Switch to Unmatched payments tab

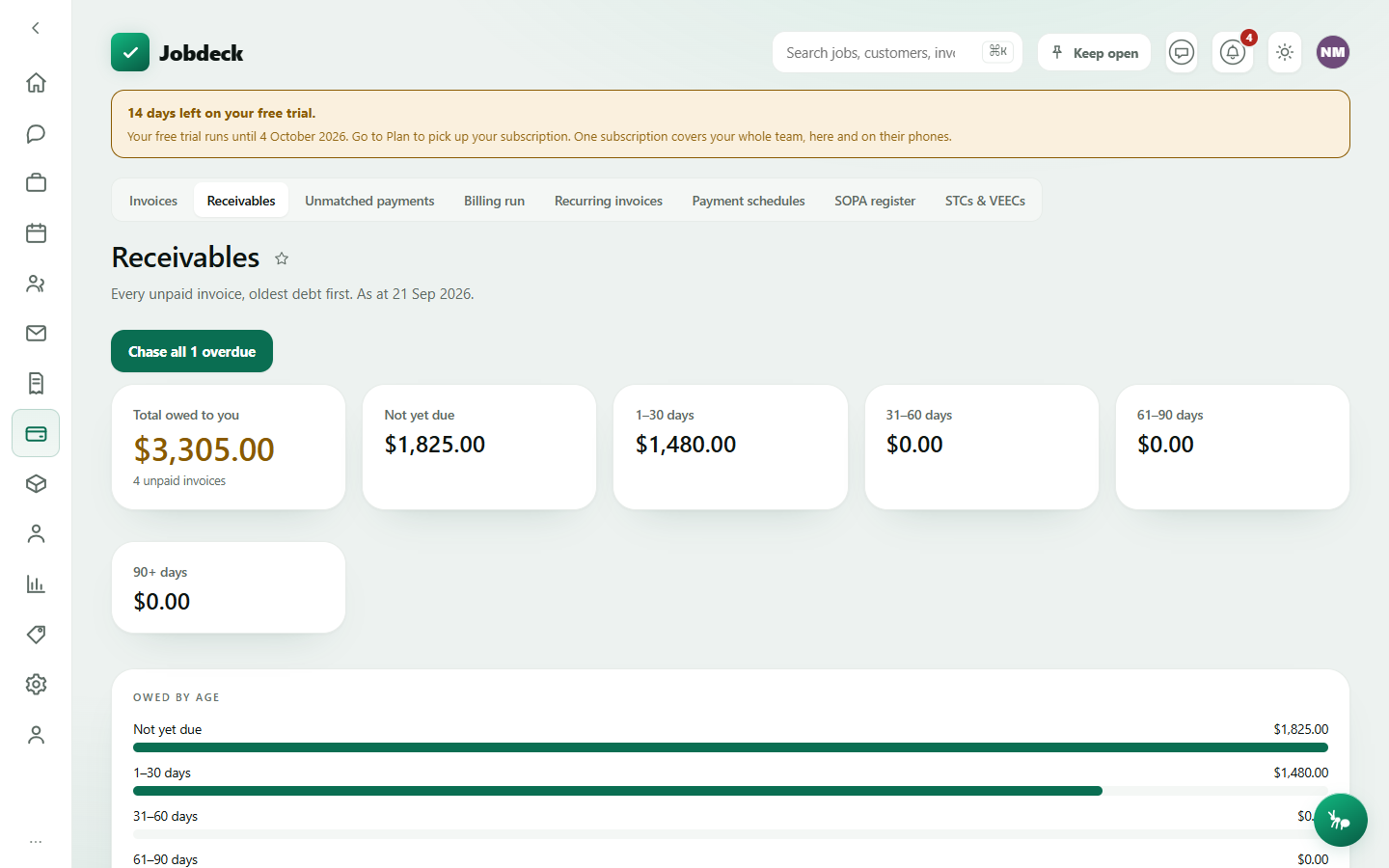[x=369, y=201]
